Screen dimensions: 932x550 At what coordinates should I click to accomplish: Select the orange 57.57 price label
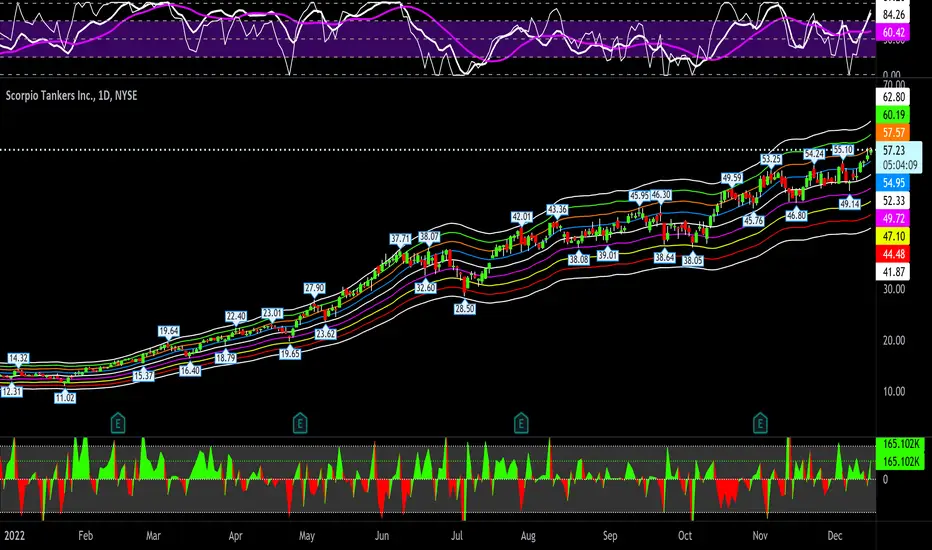893,133
